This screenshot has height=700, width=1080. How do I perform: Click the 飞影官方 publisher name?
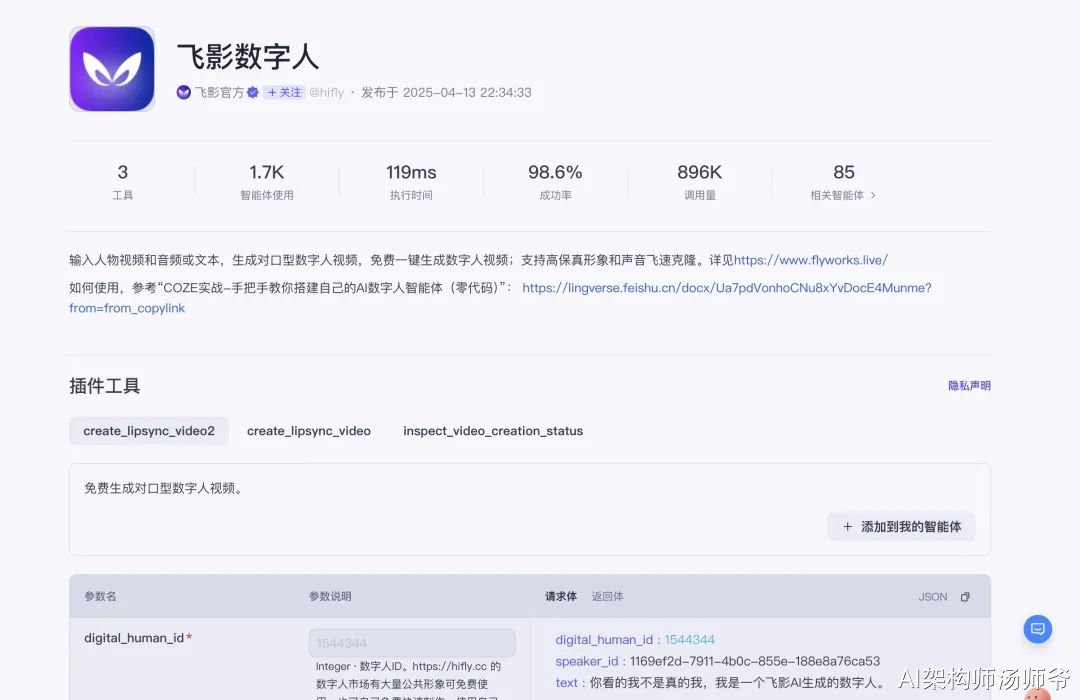click(x=219, y=93)
